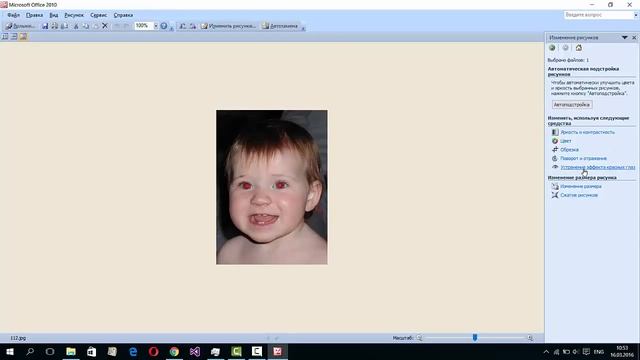Screen dimensions: 640x360
Task: Open dropdown of Введите вопрос help box
Action: click(x=636, y=15)
